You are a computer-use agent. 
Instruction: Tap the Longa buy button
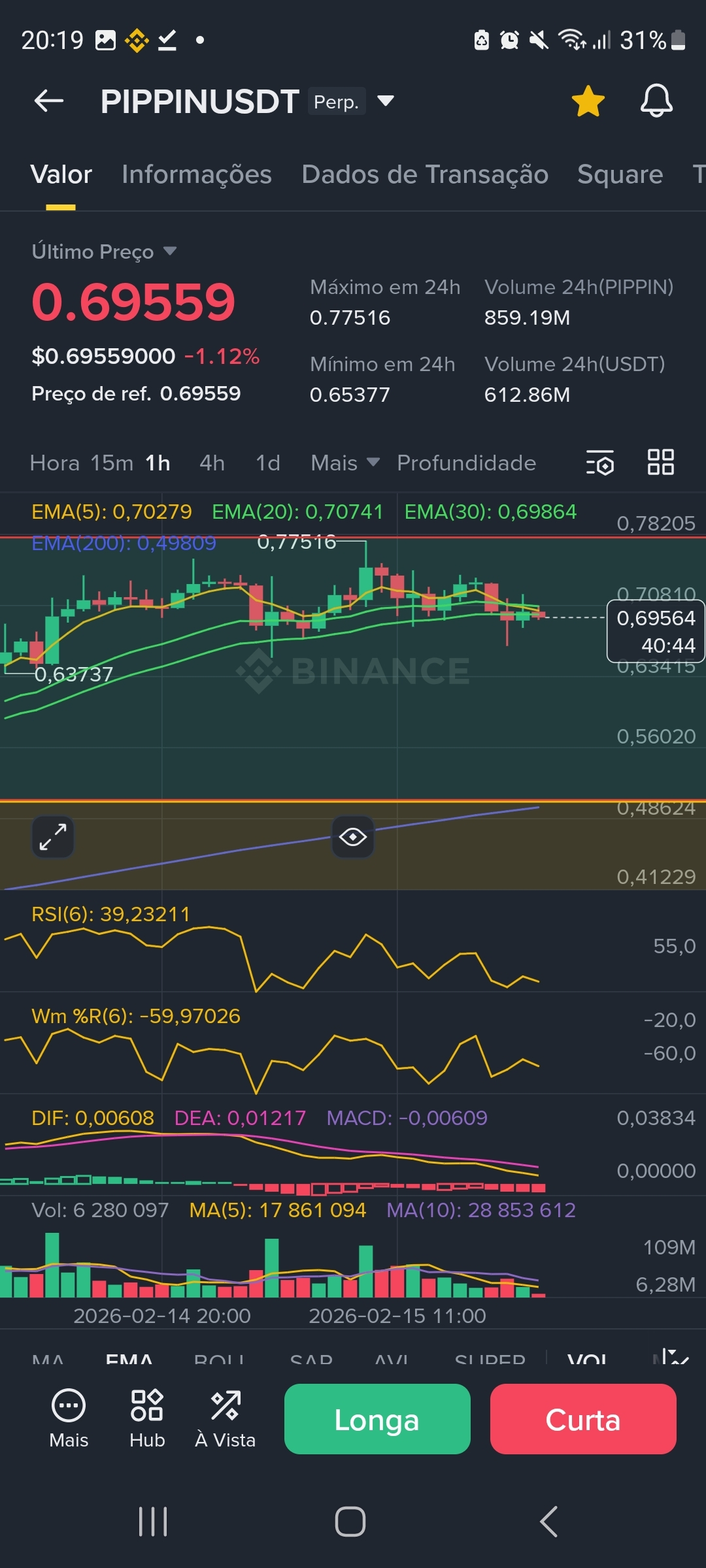377,1419
